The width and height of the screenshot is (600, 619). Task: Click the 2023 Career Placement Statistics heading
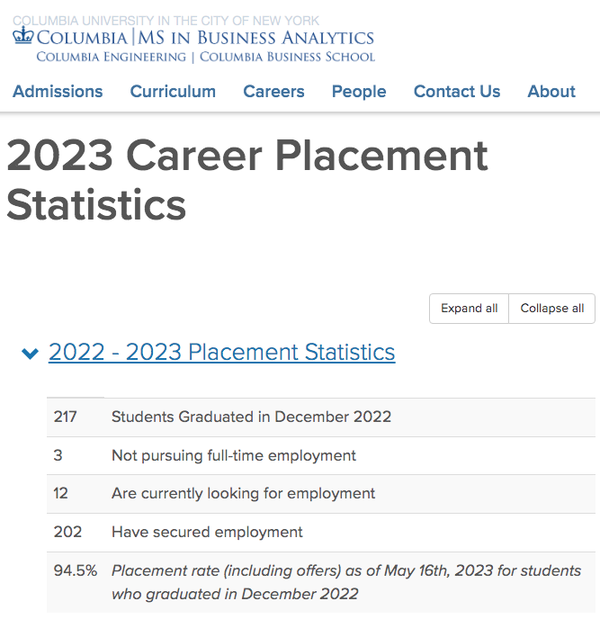click(247, 180)
